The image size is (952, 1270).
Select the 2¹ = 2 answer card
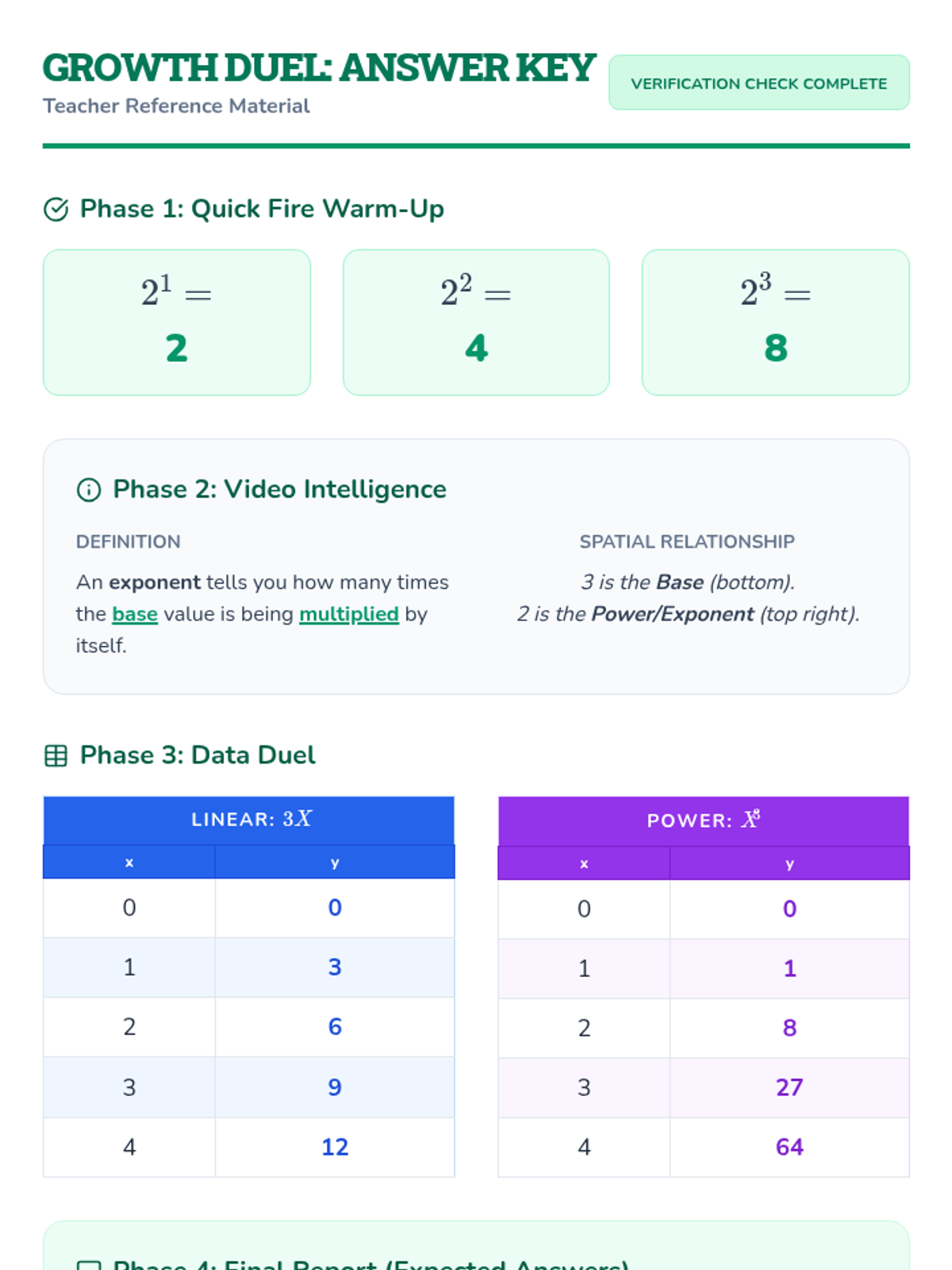coord(177,322)
